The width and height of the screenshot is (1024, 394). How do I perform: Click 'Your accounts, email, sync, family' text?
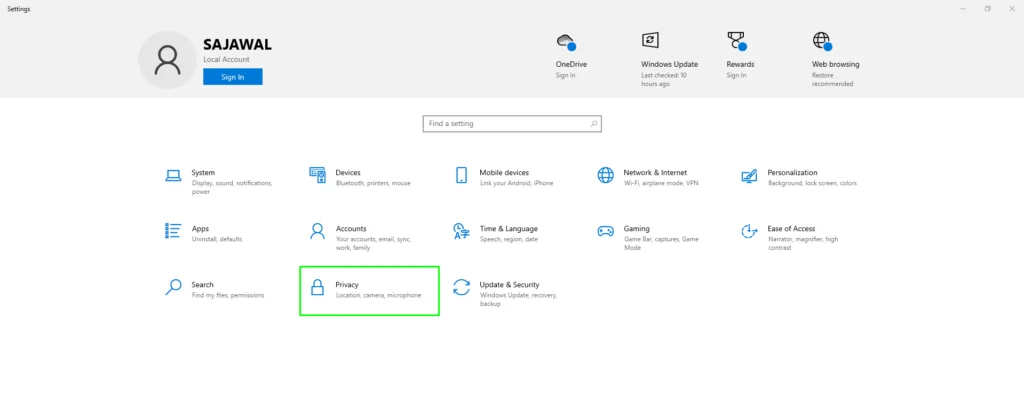[x=373, y=244]
